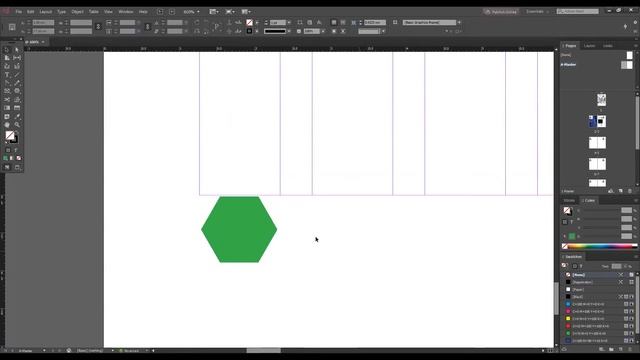Open the Essentials workspace switcher
640x360 pixels.
(x=538, y=12)
